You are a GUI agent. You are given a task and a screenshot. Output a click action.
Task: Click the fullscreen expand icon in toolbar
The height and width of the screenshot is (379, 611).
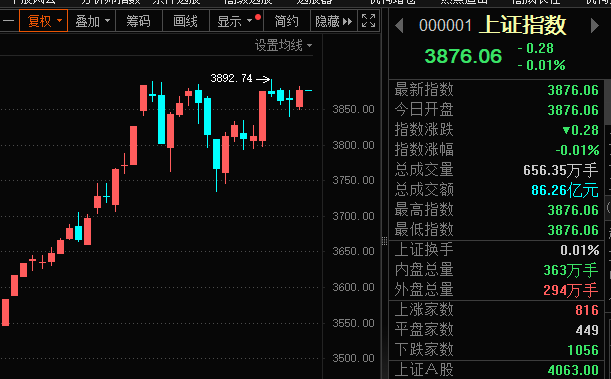click(x=368, y=21)
